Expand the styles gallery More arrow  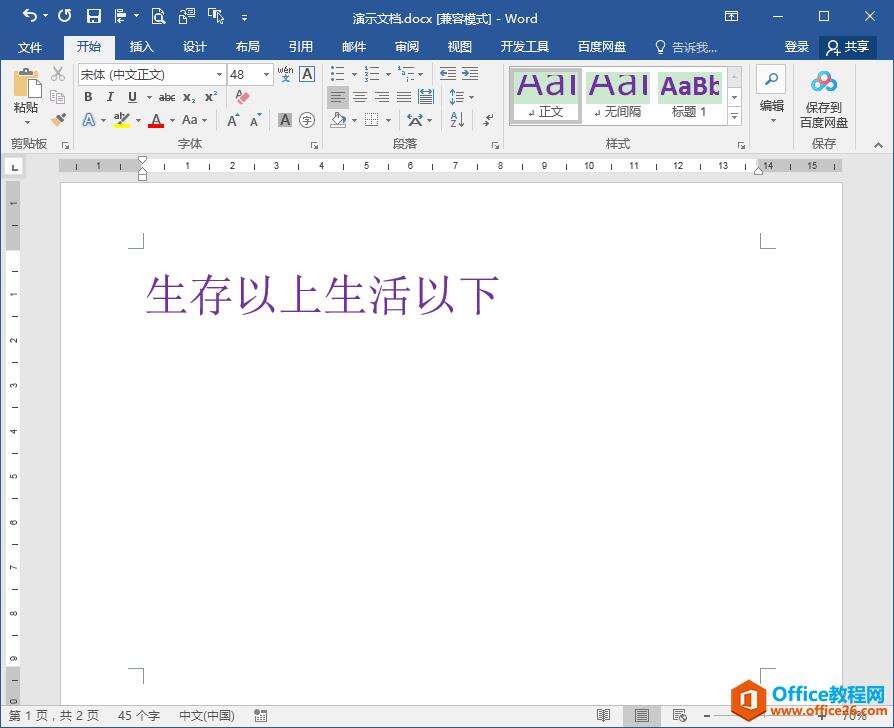coord(734,117)
